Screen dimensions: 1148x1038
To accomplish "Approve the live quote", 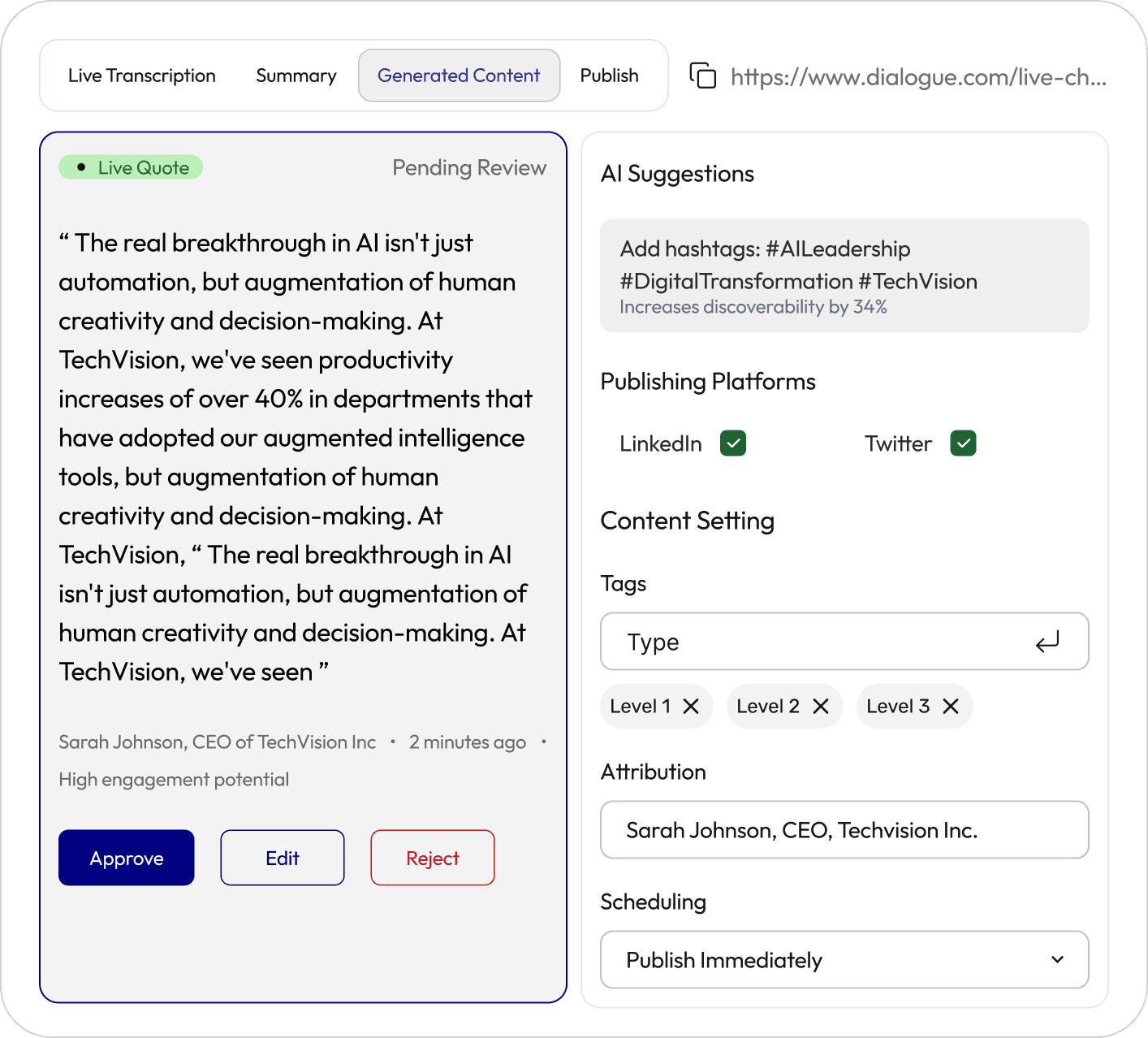I will [127, 858].
